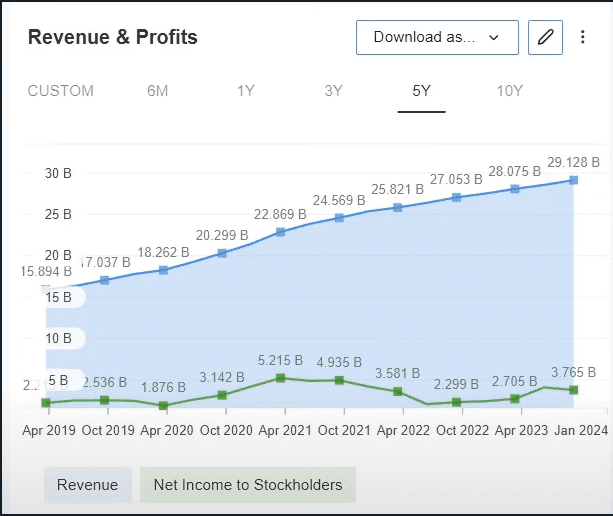Select the 29.128 B revenue point
This screenshot has height=516, width=613.
574,180
